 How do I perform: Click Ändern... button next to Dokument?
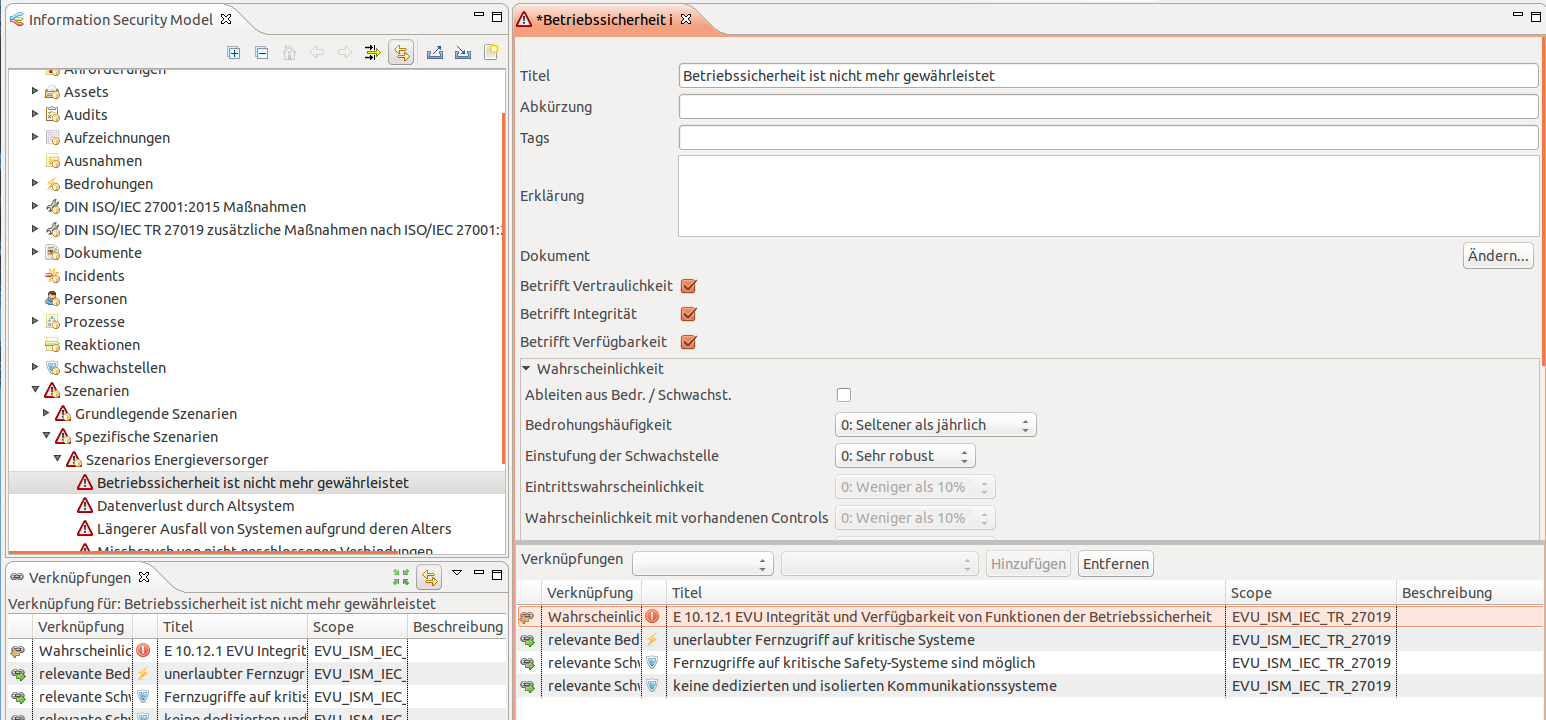[1498, 256]
